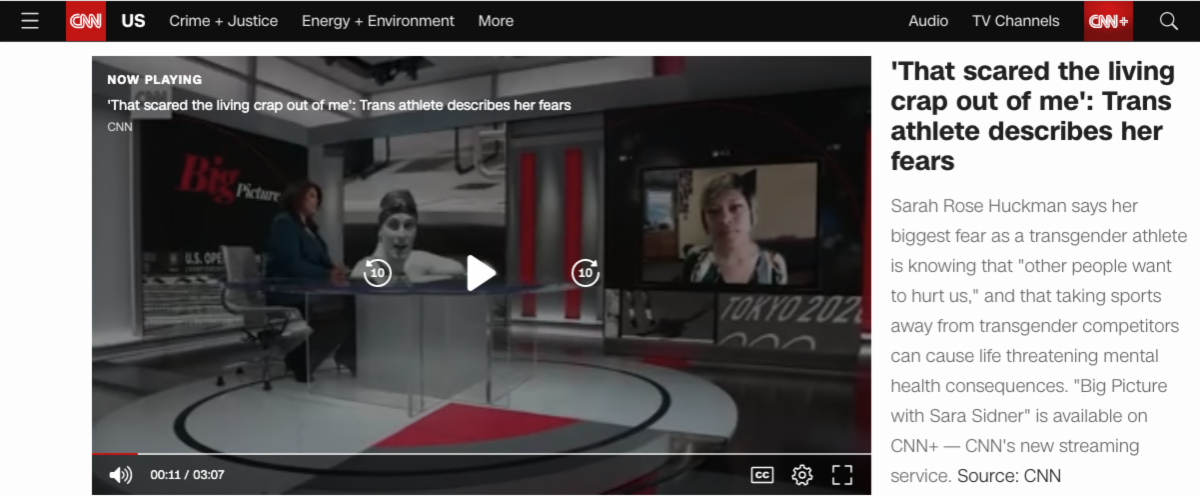
Task: Click the article headline beside the video
Action: [1032, 115]
